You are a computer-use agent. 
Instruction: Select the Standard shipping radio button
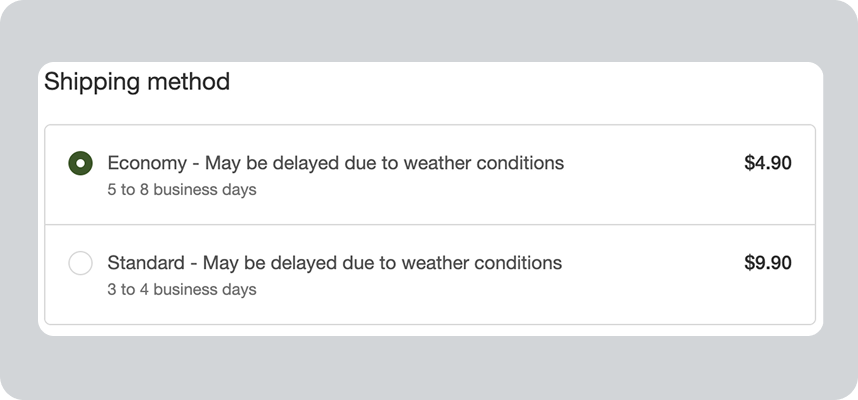click(80, 264)
